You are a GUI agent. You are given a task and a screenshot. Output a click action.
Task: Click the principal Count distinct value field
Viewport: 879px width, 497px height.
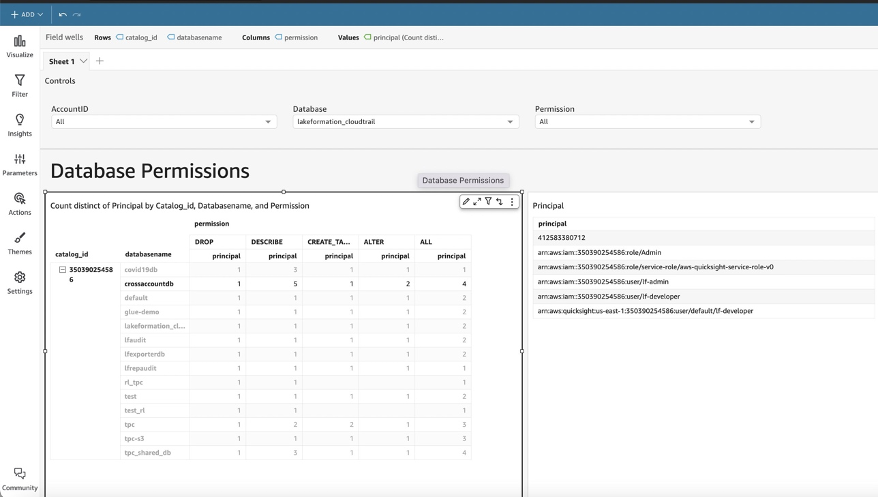click(x=404, y=38)
